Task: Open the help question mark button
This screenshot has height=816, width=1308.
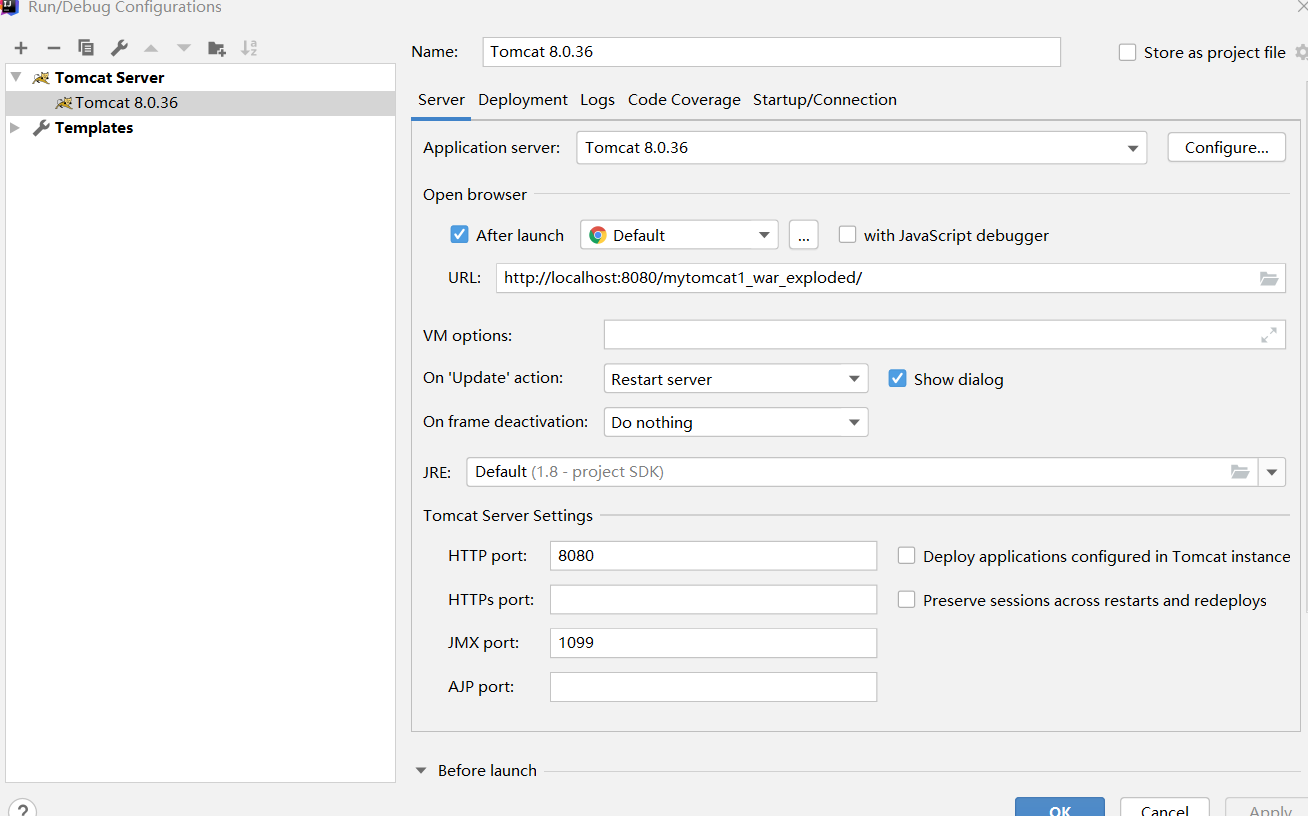Action: click(22, 809)
